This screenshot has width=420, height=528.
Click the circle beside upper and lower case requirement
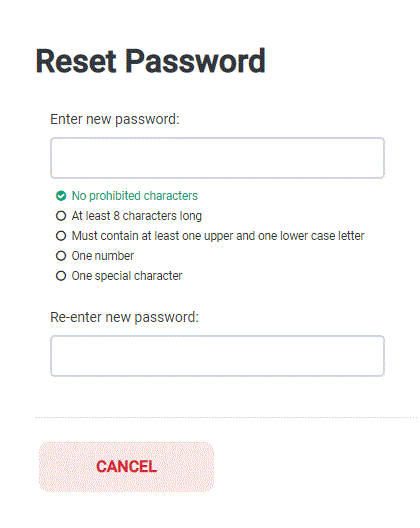click(x=61, y=236)
